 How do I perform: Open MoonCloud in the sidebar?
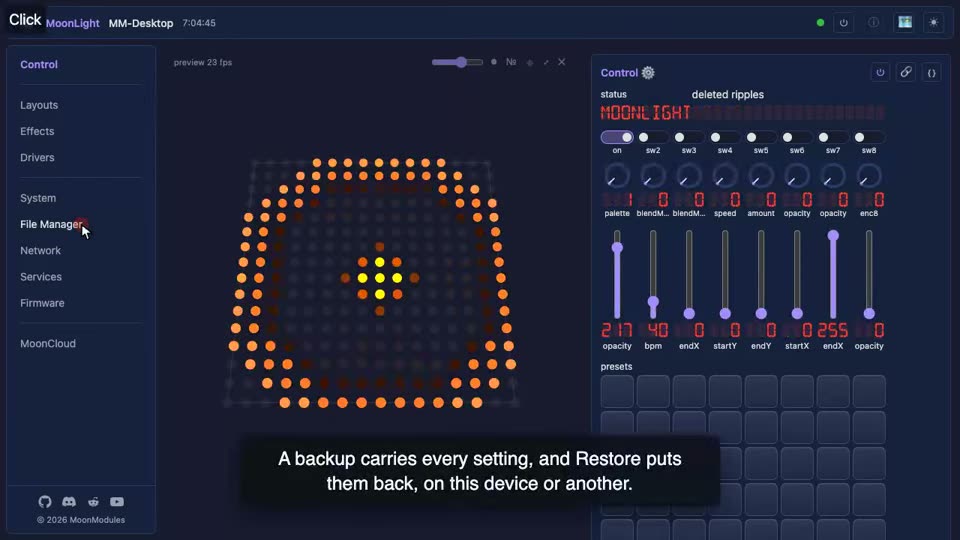click(x=48, y=343)
